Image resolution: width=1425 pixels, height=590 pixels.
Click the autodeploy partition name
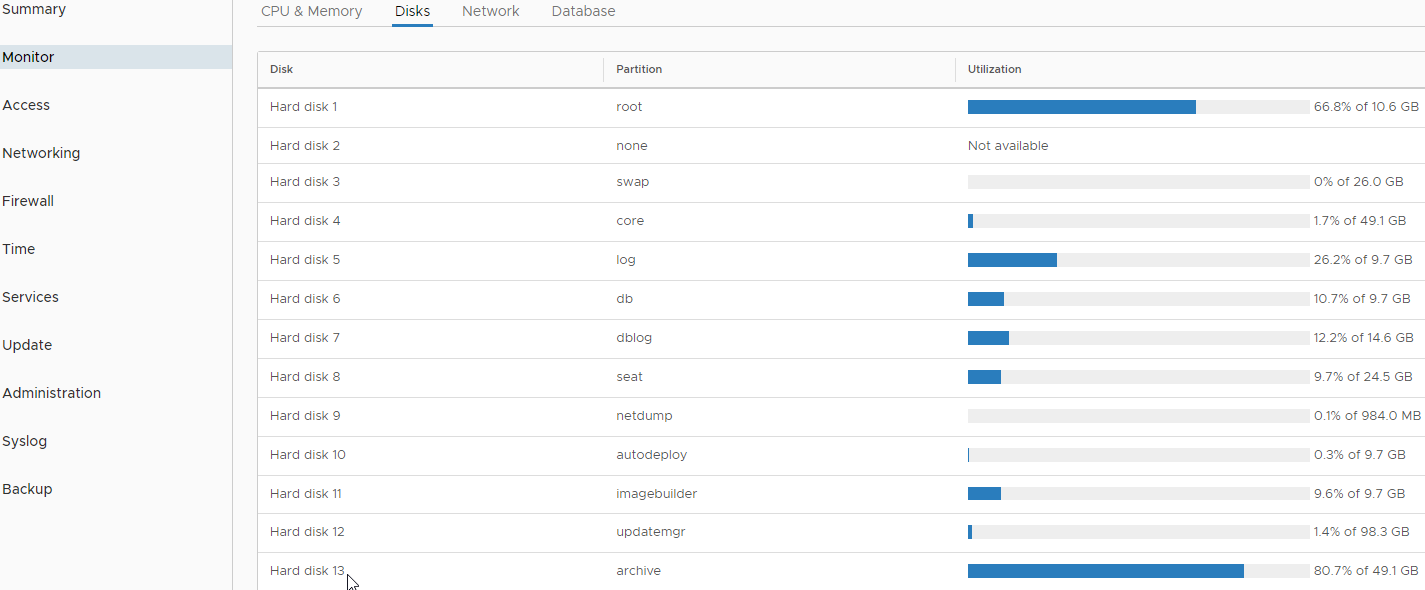tap(652, 454)
